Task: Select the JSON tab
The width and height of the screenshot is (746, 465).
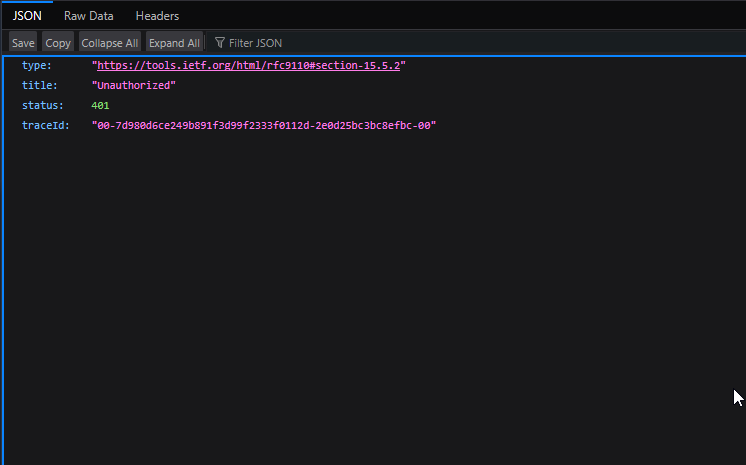Action: click(27, 16)
